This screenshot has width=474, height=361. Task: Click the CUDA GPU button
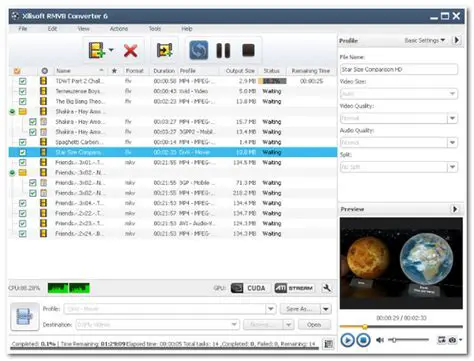[x=249, y=288]
